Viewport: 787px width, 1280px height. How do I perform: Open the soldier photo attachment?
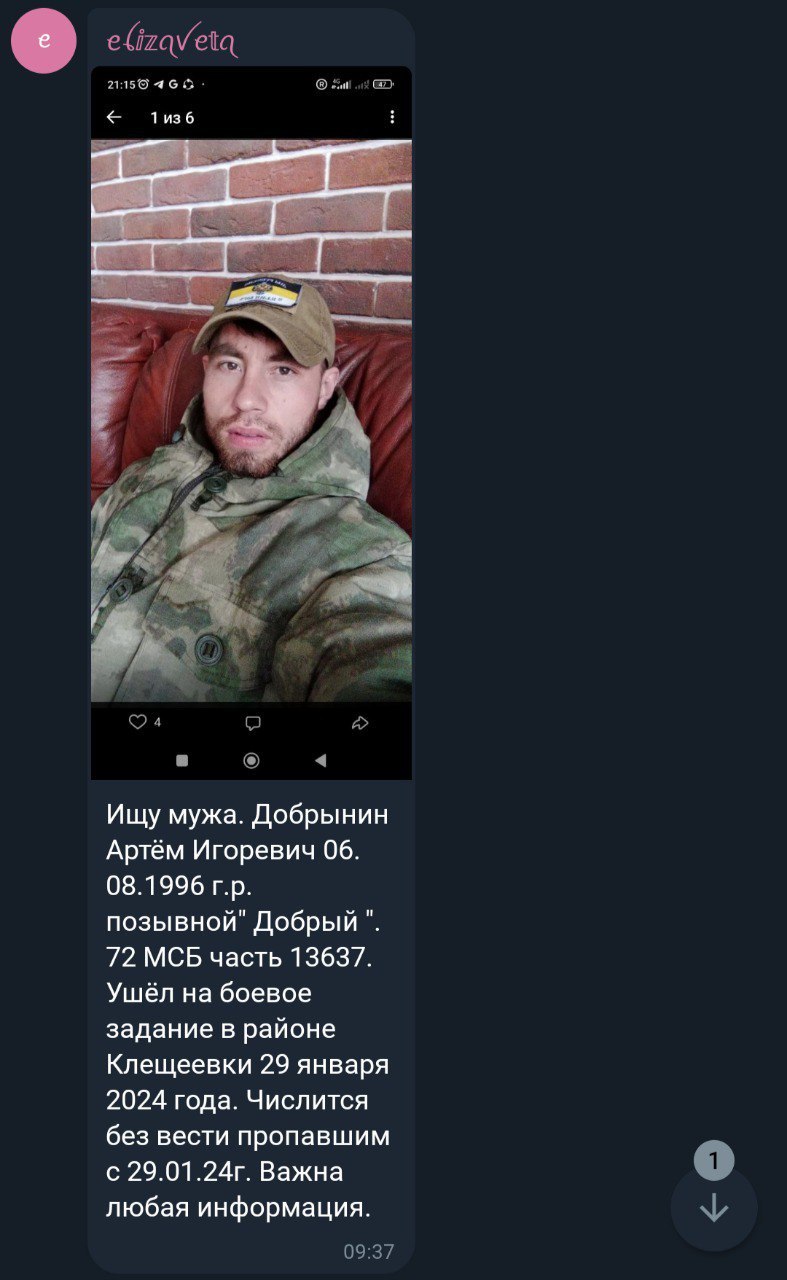click(x=251, y=423)
